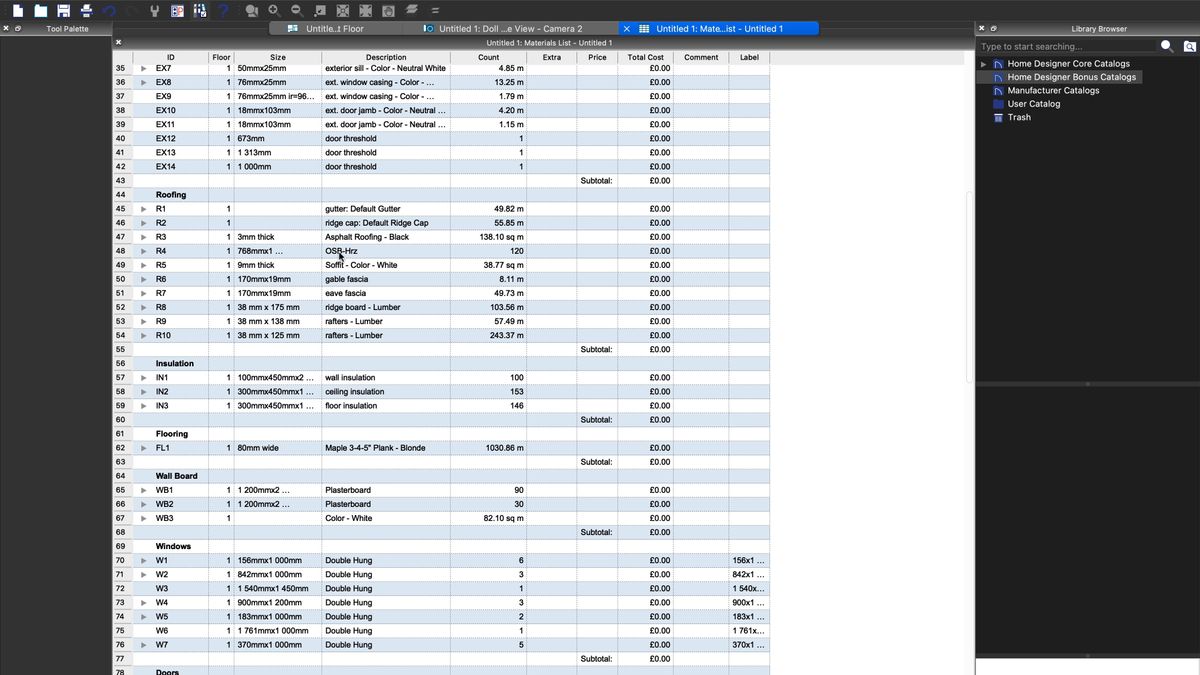This screenshot has height=675, width=1200.
Task: Start a library search with the magnifier icon
Action: pos(1165,46)
